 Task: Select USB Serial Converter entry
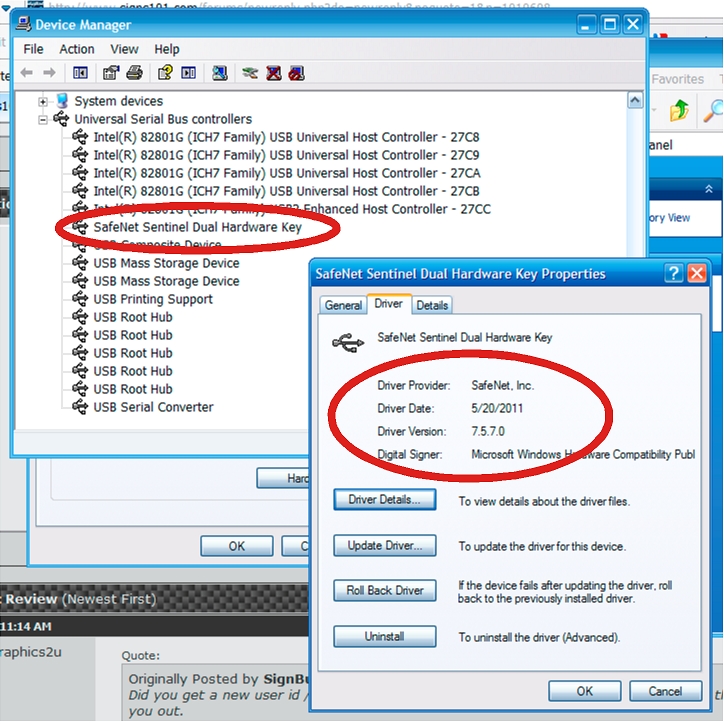coord(153,407)
